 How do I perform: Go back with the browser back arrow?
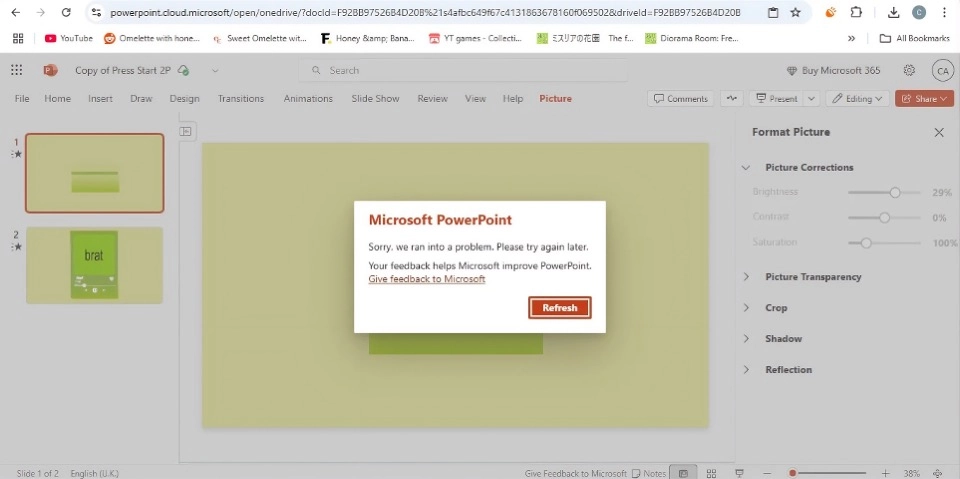(15, 12)
